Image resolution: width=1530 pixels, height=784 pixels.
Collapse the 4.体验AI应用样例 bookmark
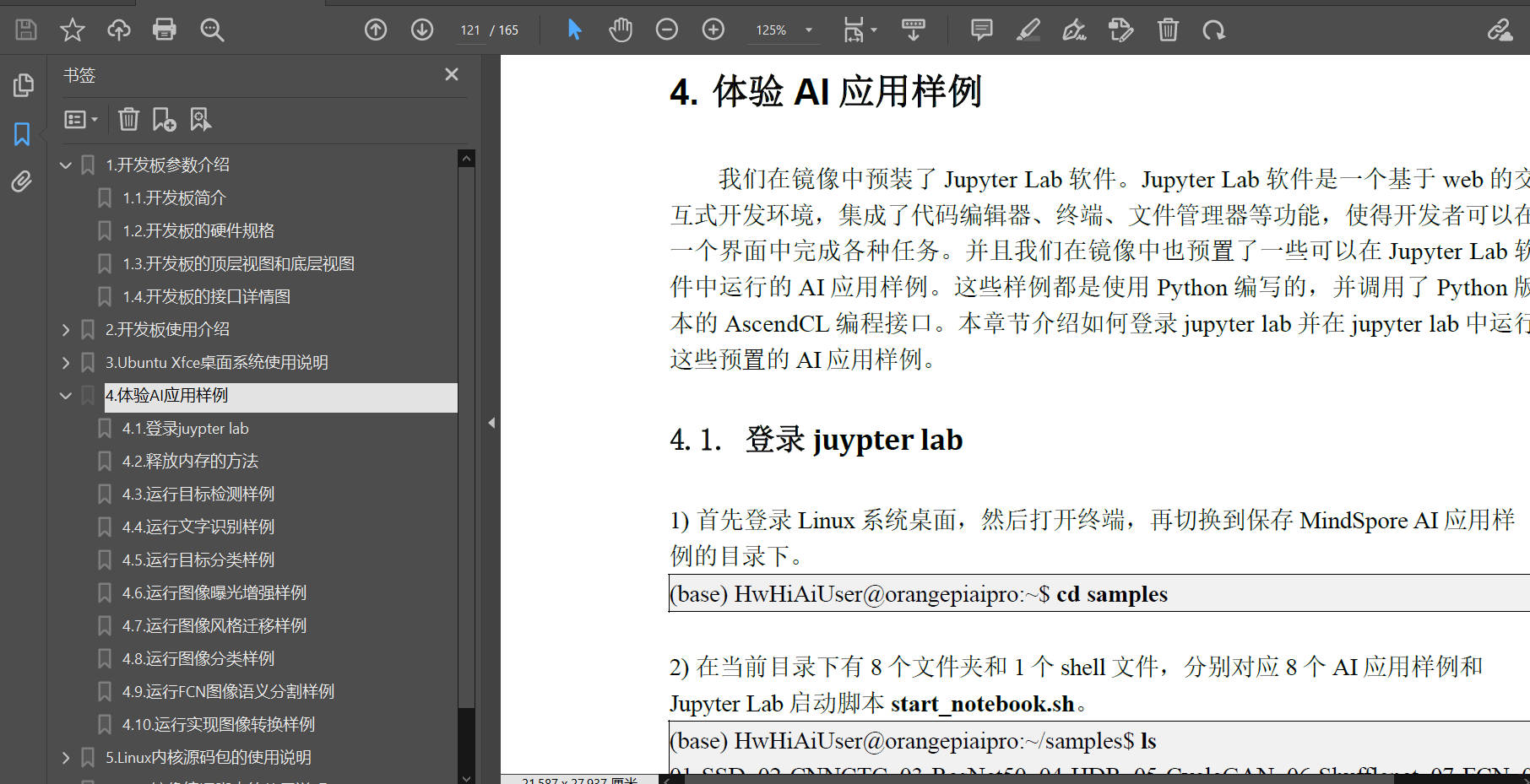pyautogui.click(x=66, y=396)
